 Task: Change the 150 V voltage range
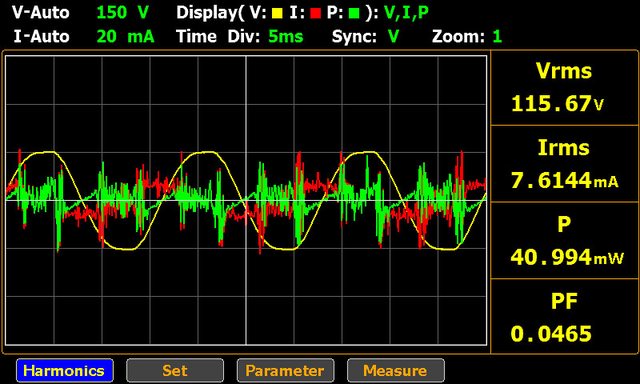coord(122,13)
